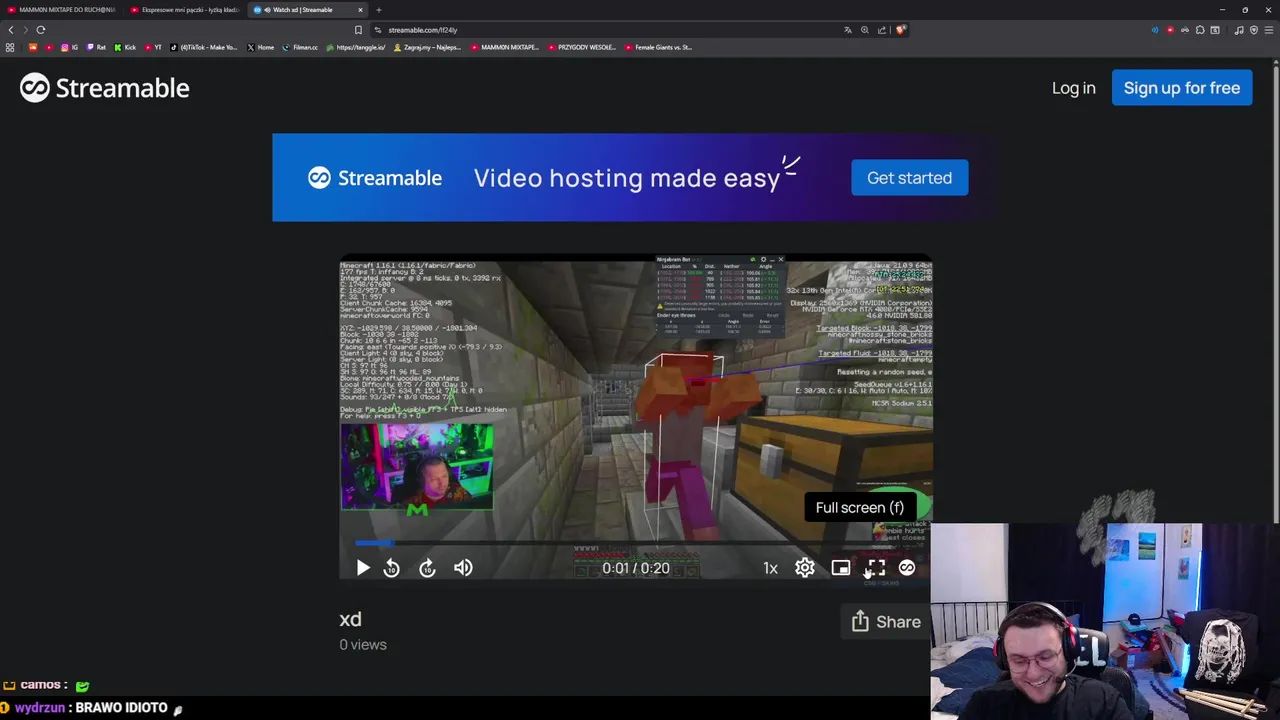Open the X Home bookmark
Viewport: 1280px width, 720px height.
[x=261, y=47]
